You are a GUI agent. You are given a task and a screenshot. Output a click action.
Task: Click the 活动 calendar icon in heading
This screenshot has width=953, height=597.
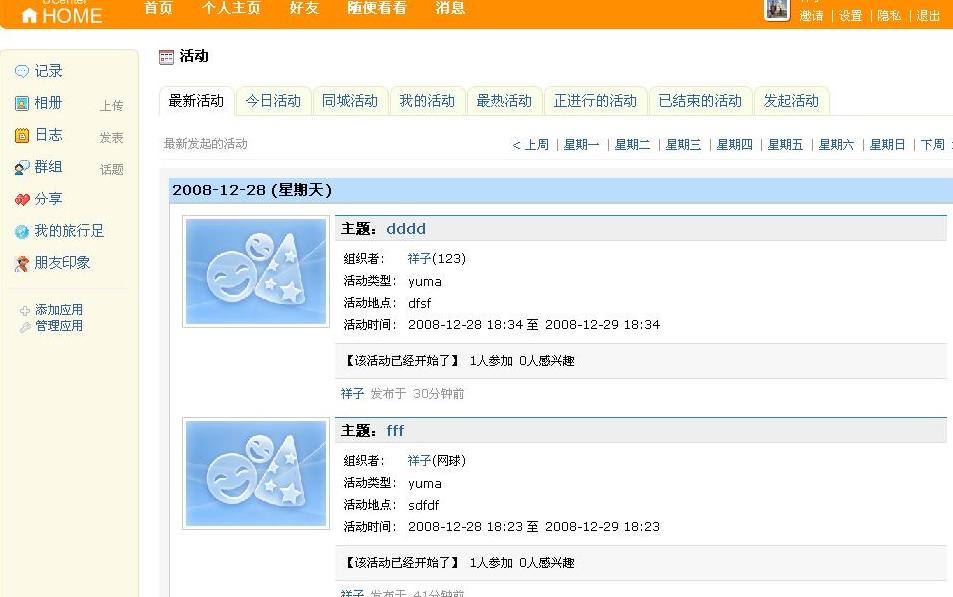click(x=167, y=57)
